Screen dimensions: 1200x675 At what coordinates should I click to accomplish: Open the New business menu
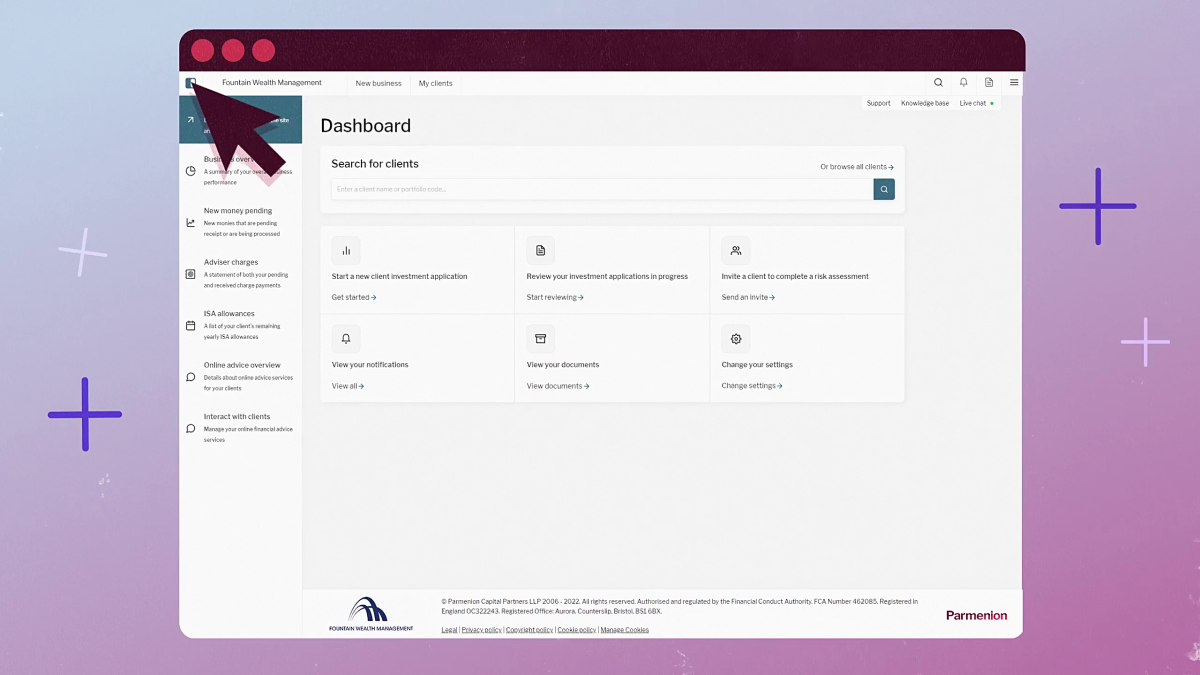(x=378, y=83)
